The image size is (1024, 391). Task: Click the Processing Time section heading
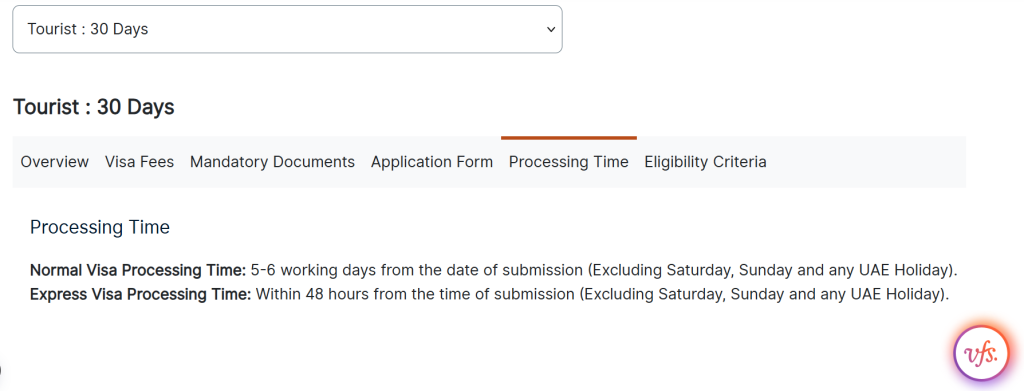pos(100,227)
